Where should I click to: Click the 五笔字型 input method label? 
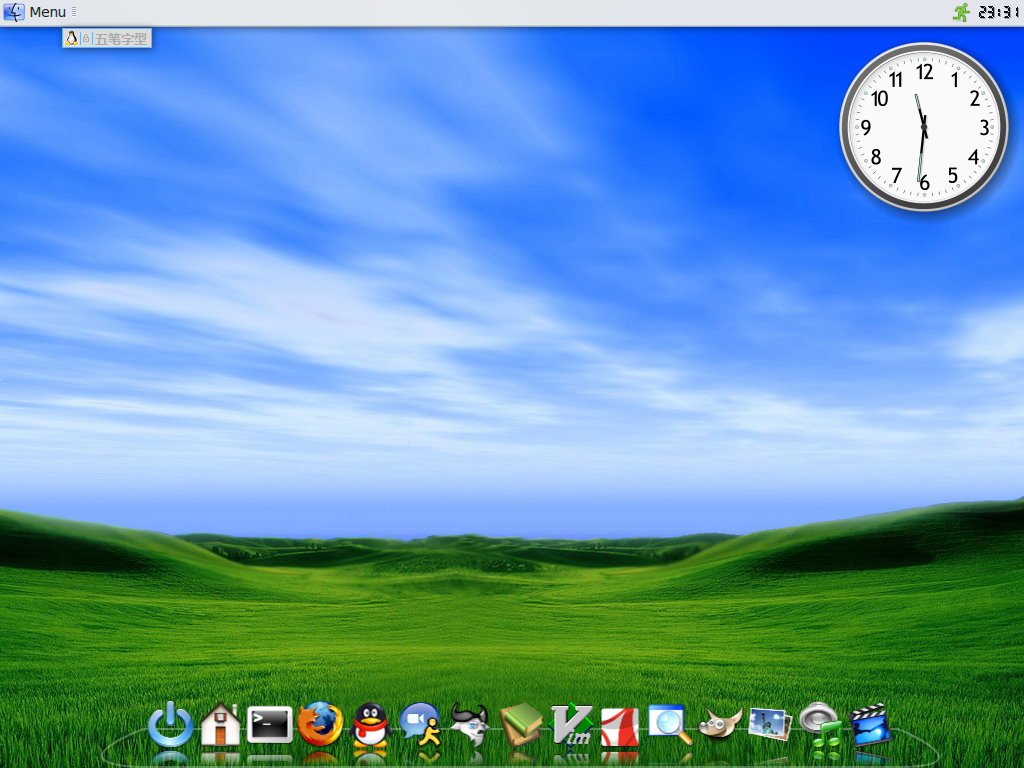121,39
